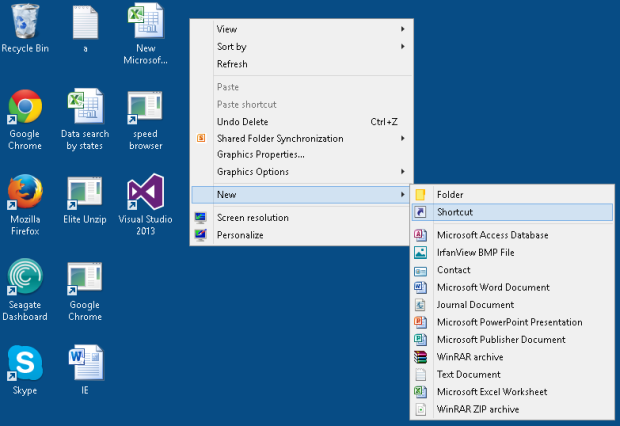Click Undo Delete in the context menu
Image resolution: width=620 pixels, height=426 pixels.
(x=243, y=122)
